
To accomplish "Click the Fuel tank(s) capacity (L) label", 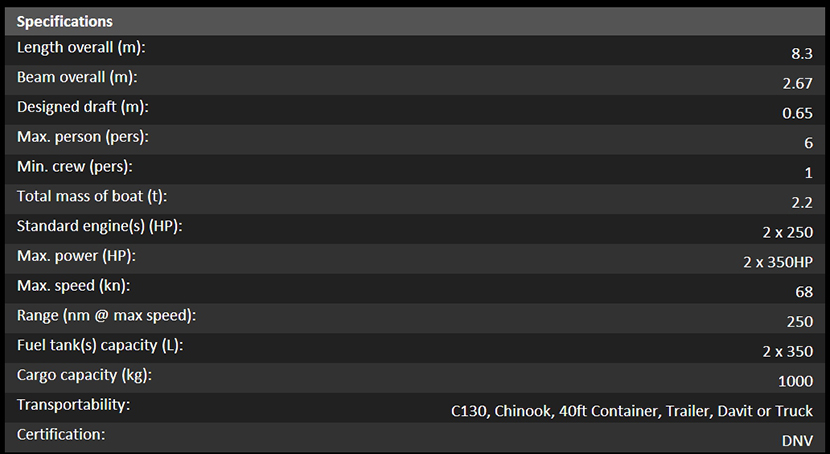I will 100,346.
